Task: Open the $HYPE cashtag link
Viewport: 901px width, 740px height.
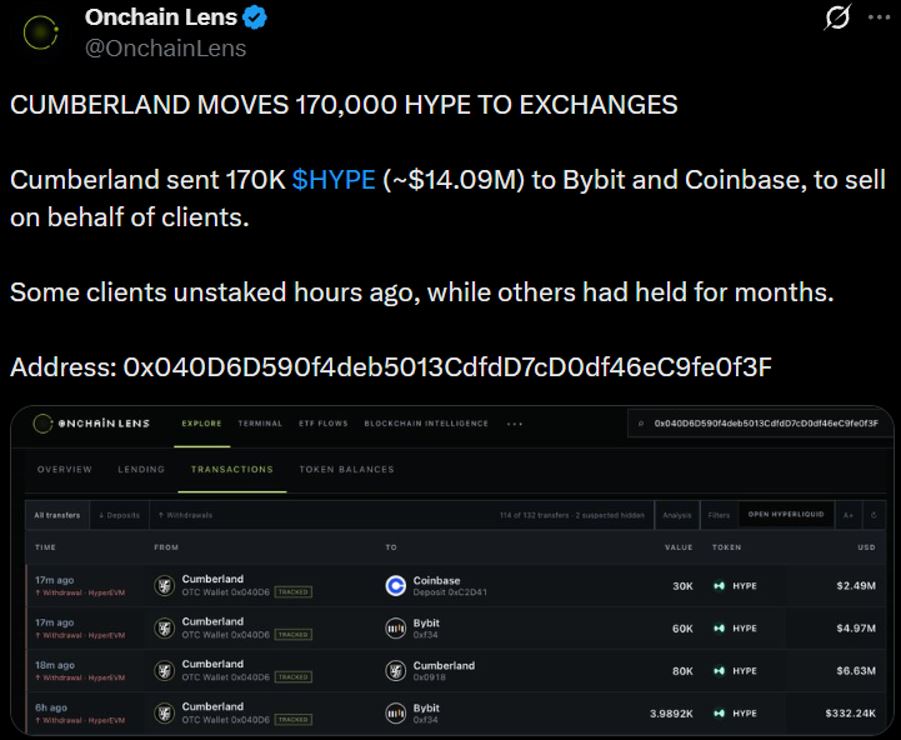Action: pyautogui.click(x=333, y=180)
